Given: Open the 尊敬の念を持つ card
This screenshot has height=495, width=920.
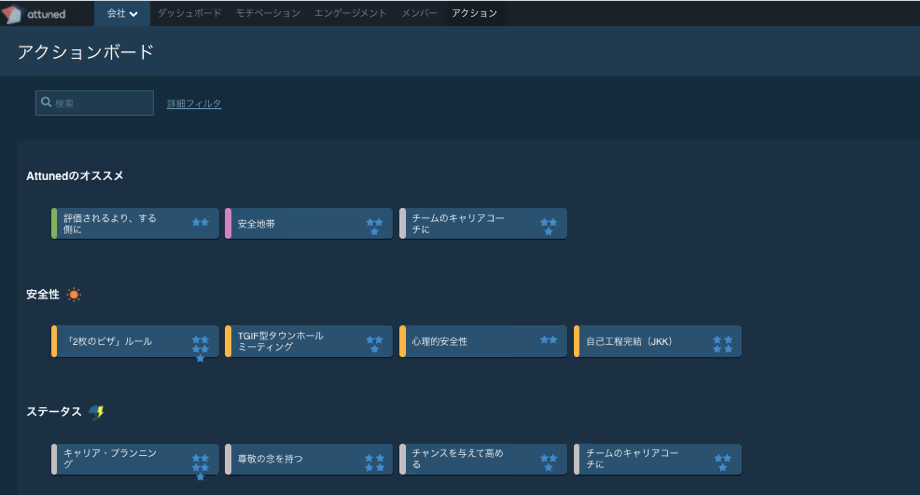Looking at the screenshot, I should pyautogui.click(x=309, y=459).
